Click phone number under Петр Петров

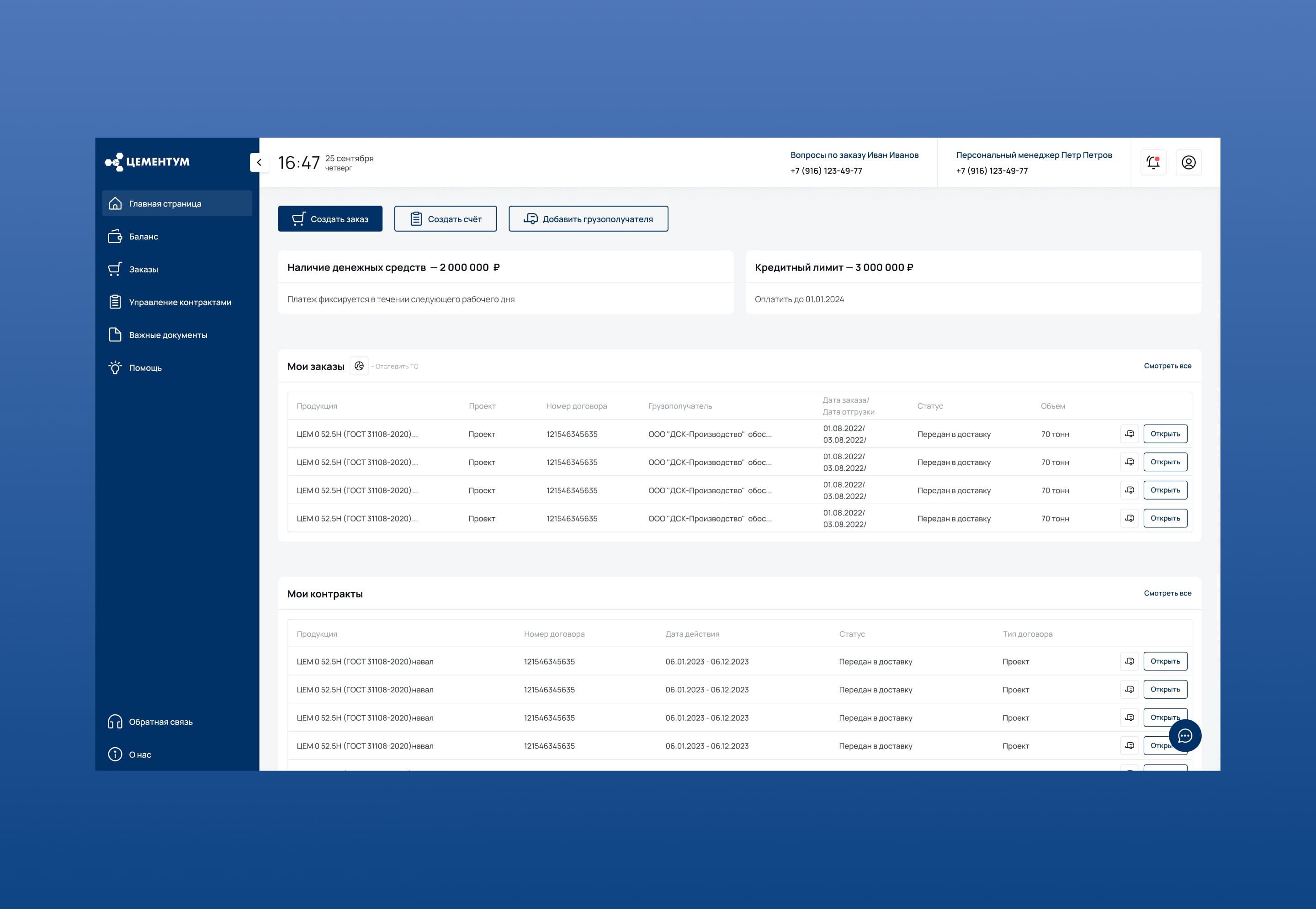tap(992, 171)
